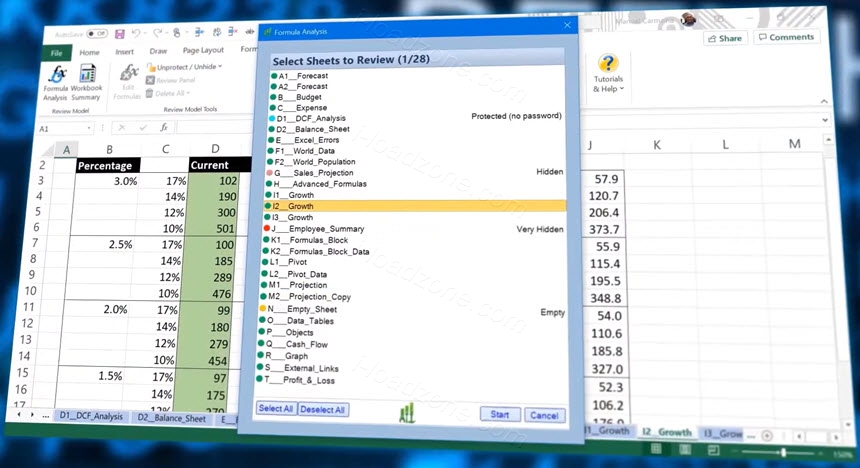Close the Formula Analysis dialog with X
Image resolution: width=860 pixels, height=468 pixels.
567,25
